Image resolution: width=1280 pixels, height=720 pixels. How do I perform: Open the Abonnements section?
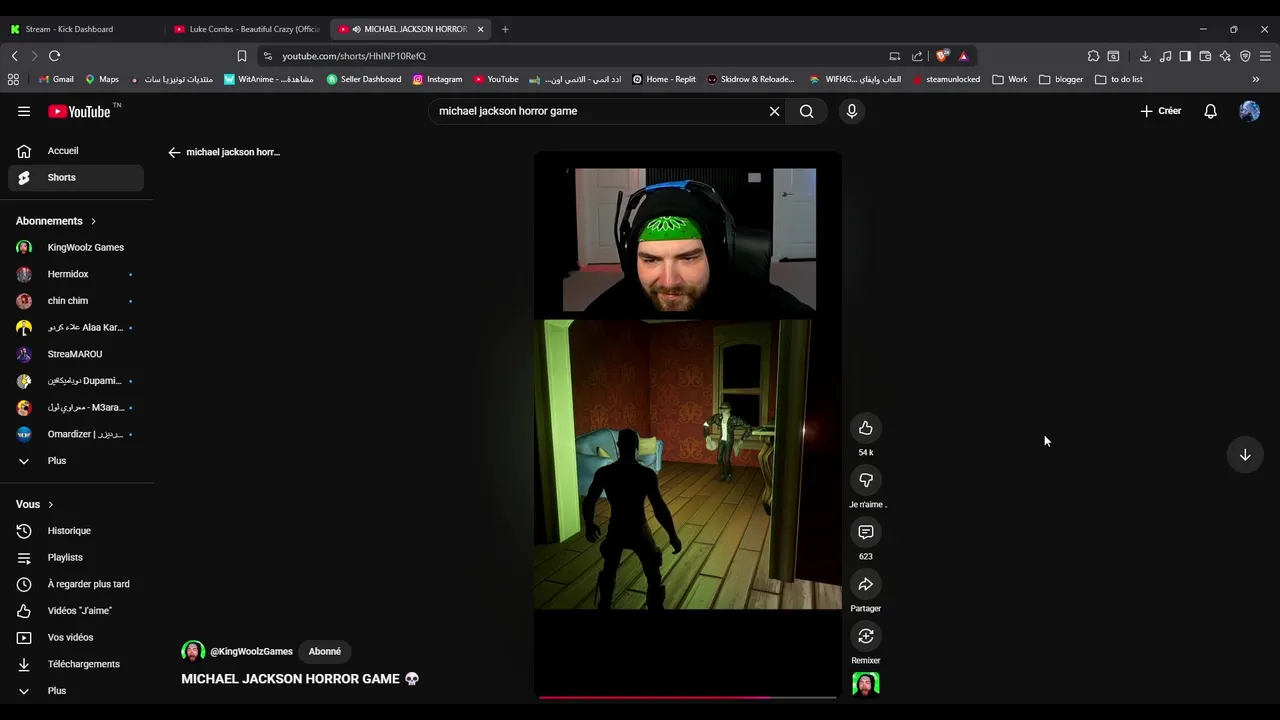click(x=56, y=221)
